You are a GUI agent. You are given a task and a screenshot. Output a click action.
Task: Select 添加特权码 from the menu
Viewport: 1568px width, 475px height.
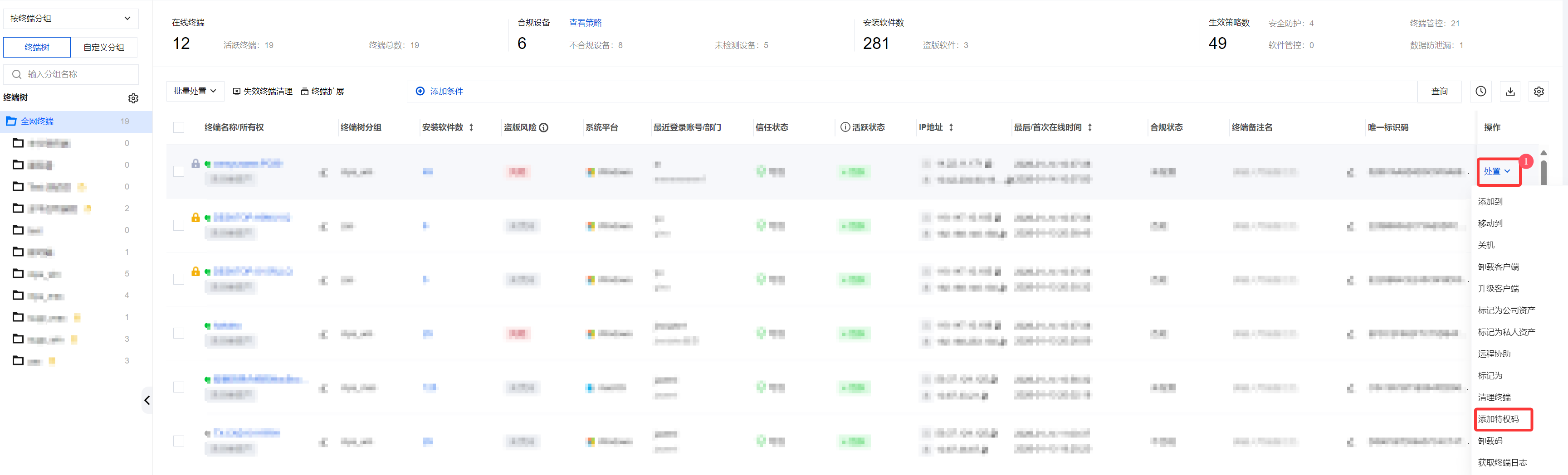click(1498, 419)
